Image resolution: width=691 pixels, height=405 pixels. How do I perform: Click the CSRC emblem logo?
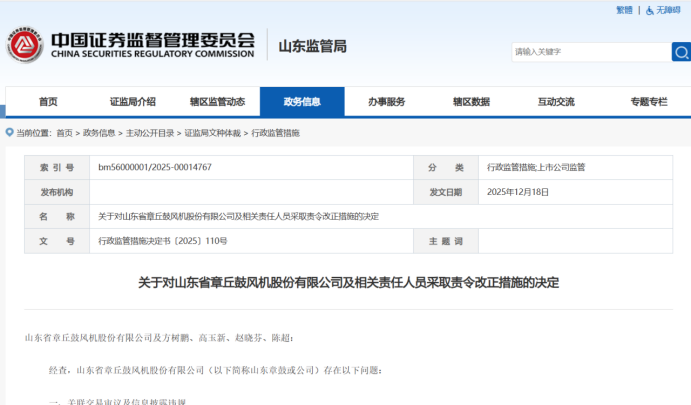24,45
